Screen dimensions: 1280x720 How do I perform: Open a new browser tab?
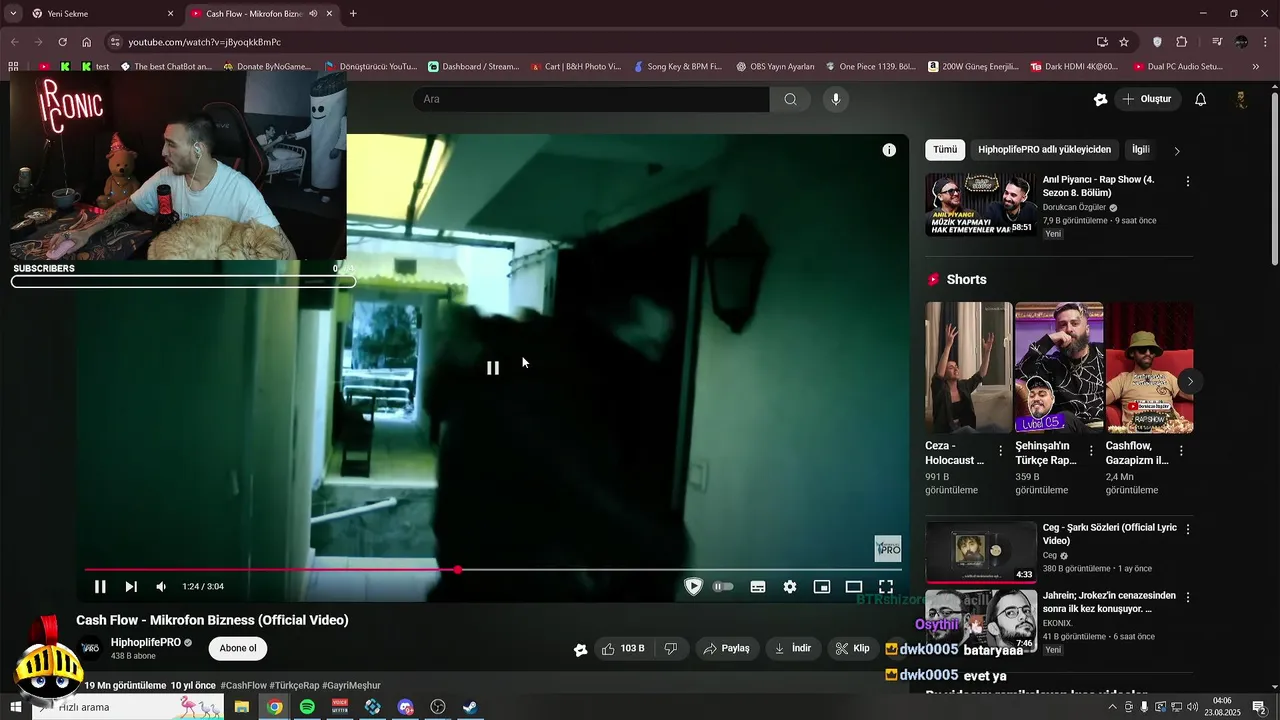tap(353, 14)
